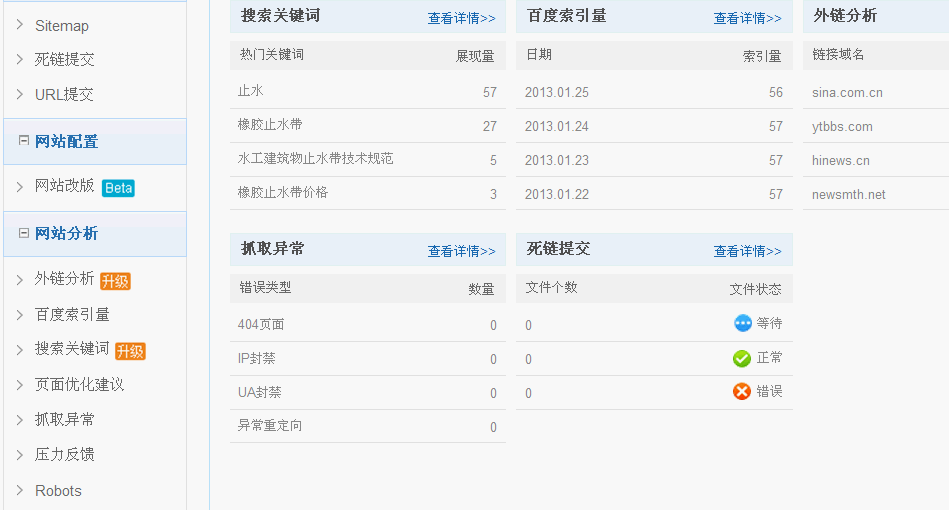This screenshot has width=949, height=510.
Task: Click the 外链分析 panel title
Action: [x=845, y=16]
